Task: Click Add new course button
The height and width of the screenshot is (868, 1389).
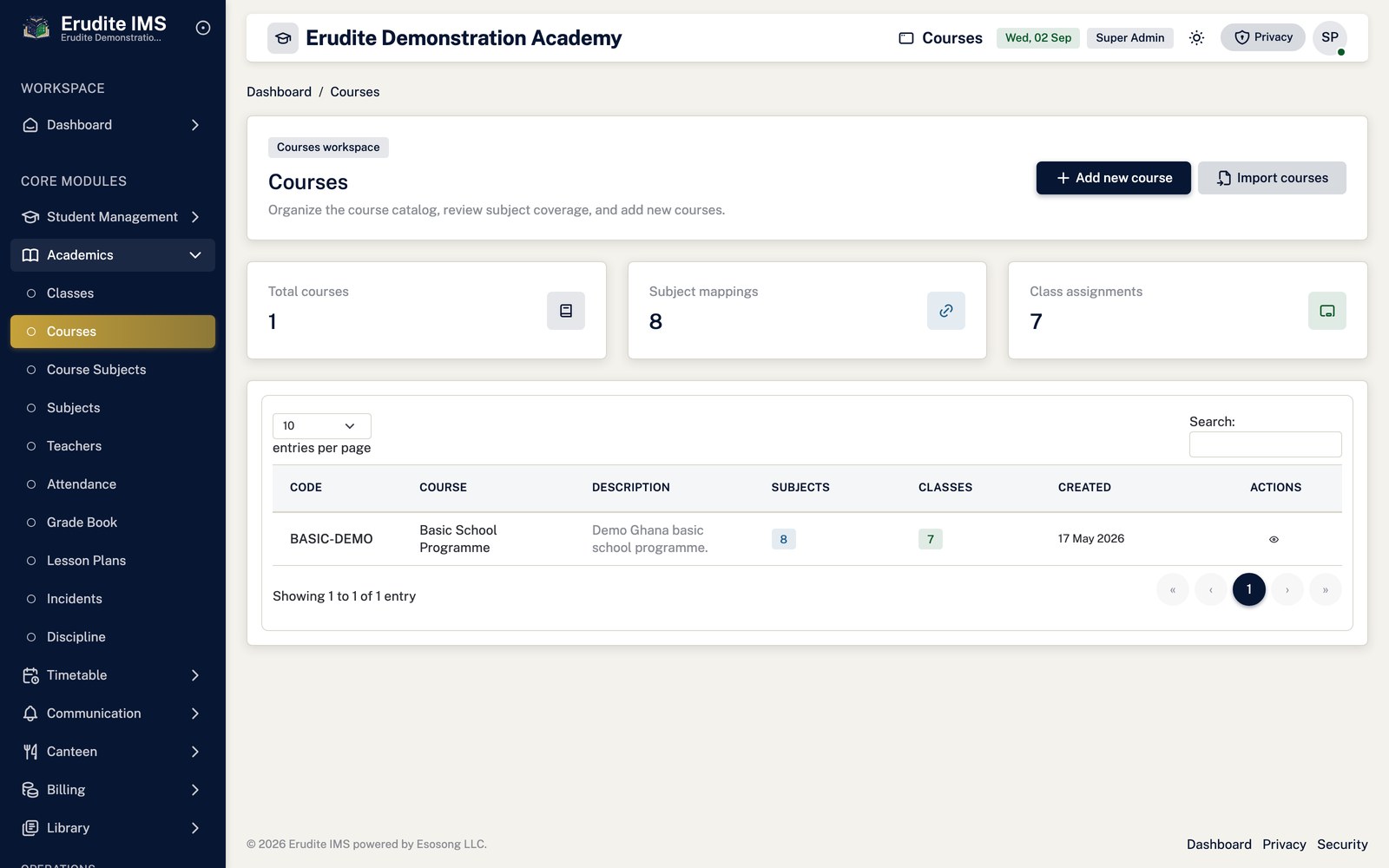Action: point(1114,178)
